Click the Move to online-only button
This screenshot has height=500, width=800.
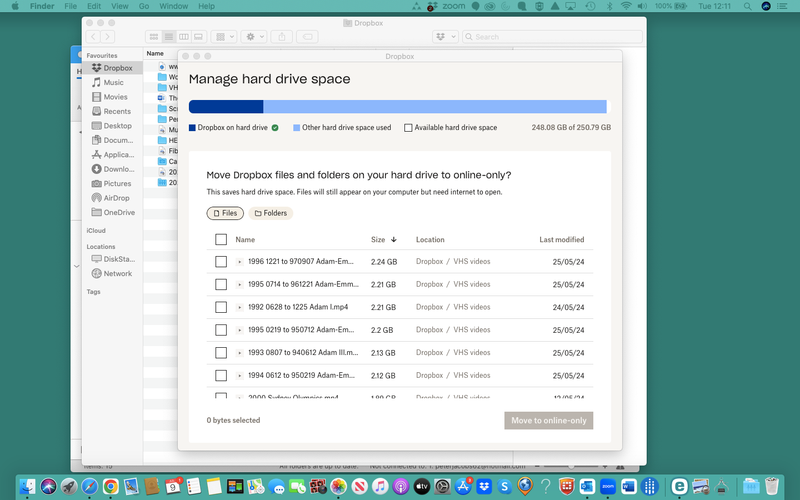click(x=548, y=421)
